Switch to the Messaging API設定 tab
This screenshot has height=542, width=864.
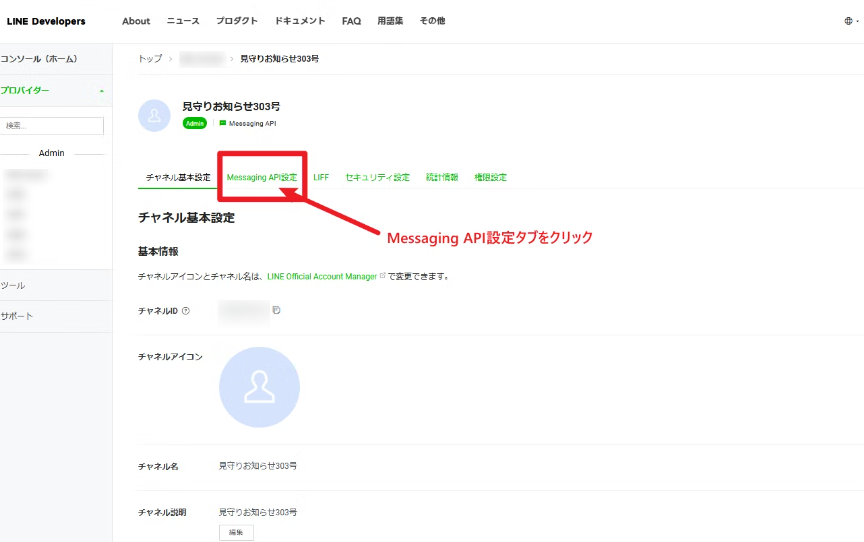[x=262, y=177]
